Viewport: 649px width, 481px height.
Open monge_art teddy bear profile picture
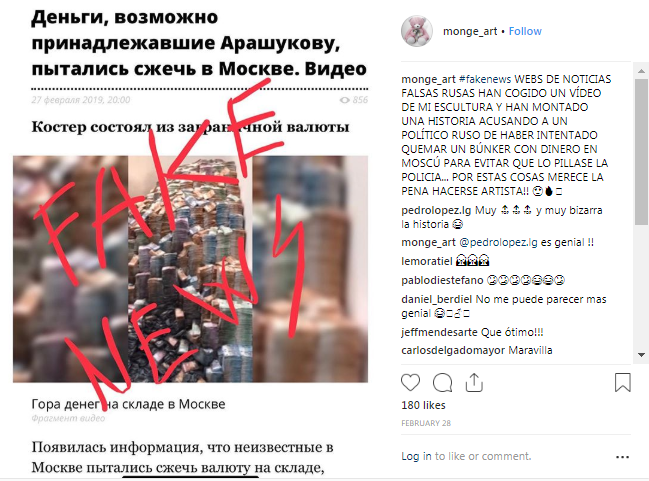417,31
